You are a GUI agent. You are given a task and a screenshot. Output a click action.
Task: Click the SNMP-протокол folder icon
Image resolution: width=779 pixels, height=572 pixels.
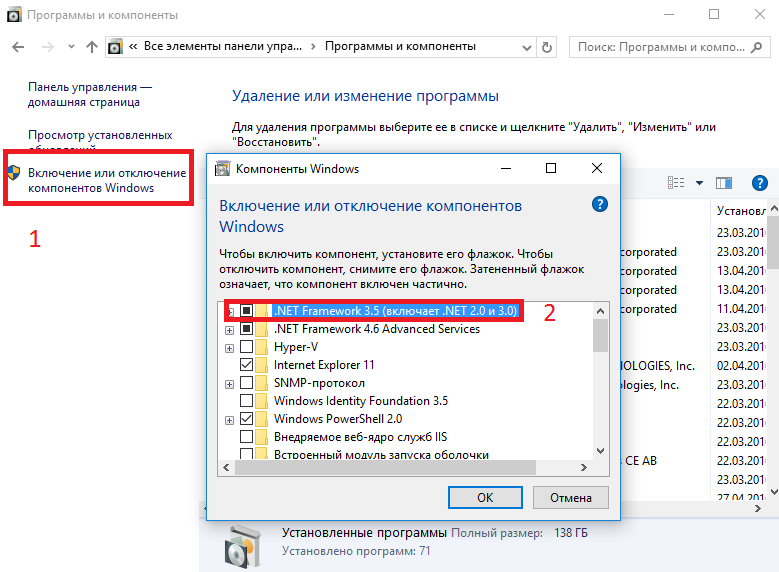point(262,383)
